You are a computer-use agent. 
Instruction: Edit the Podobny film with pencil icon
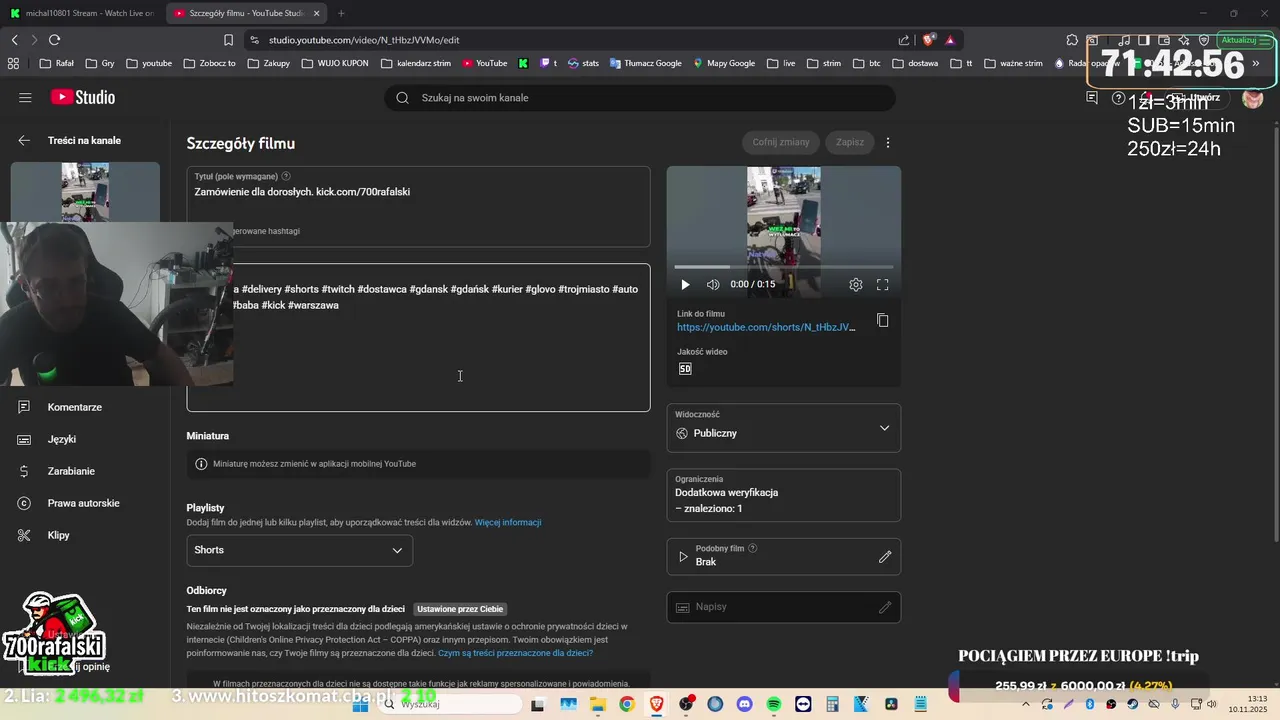click(885, 557)
